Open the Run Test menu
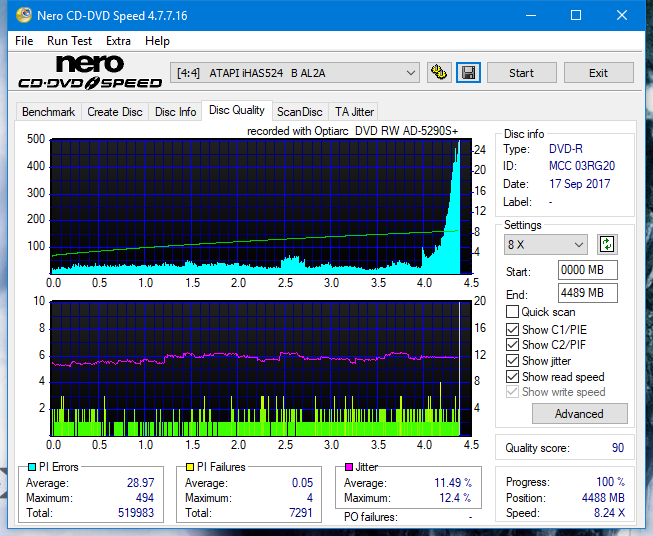 point(69,41)
